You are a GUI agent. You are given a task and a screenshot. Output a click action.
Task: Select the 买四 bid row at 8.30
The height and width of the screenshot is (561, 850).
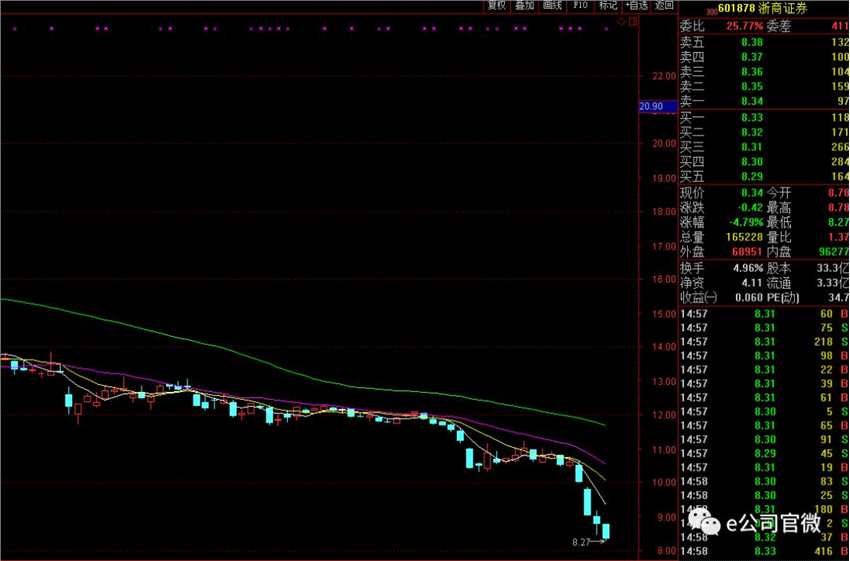[x=764, y=162]
